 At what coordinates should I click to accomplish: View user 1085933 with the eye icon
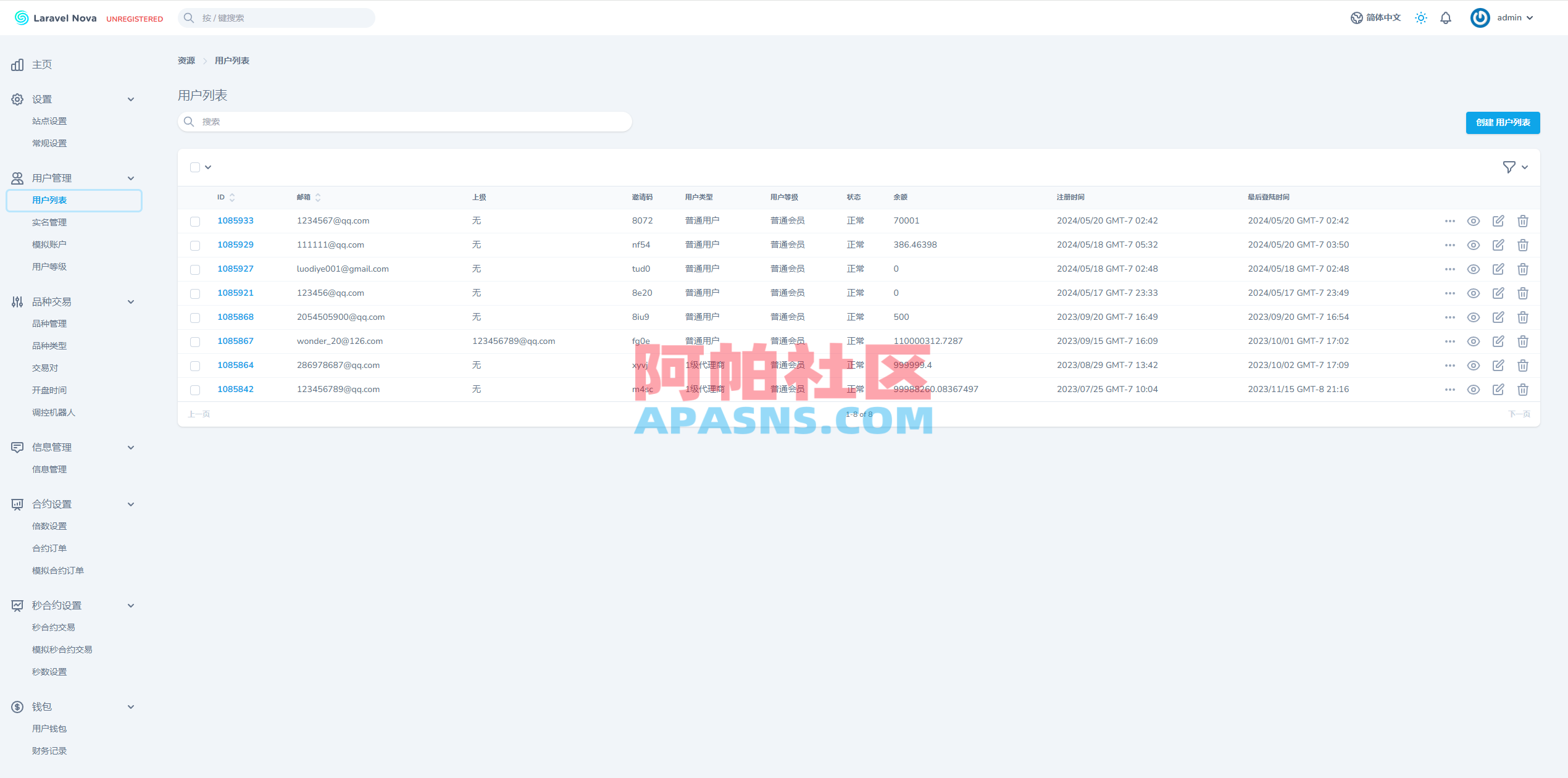[x=1474, y=220]
